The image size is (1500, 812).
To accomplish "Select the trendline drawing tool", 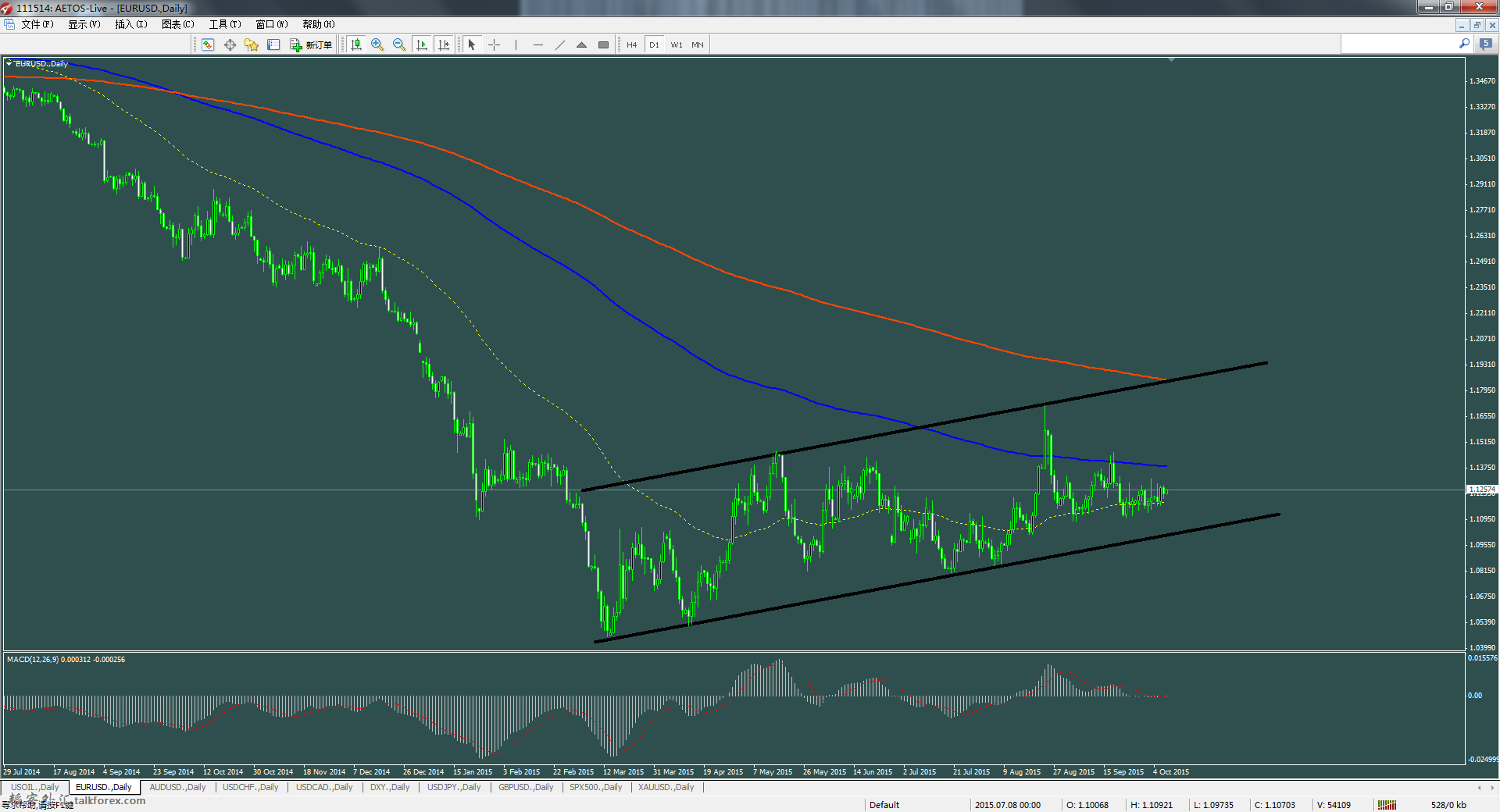I will click(x=559, y=45).
